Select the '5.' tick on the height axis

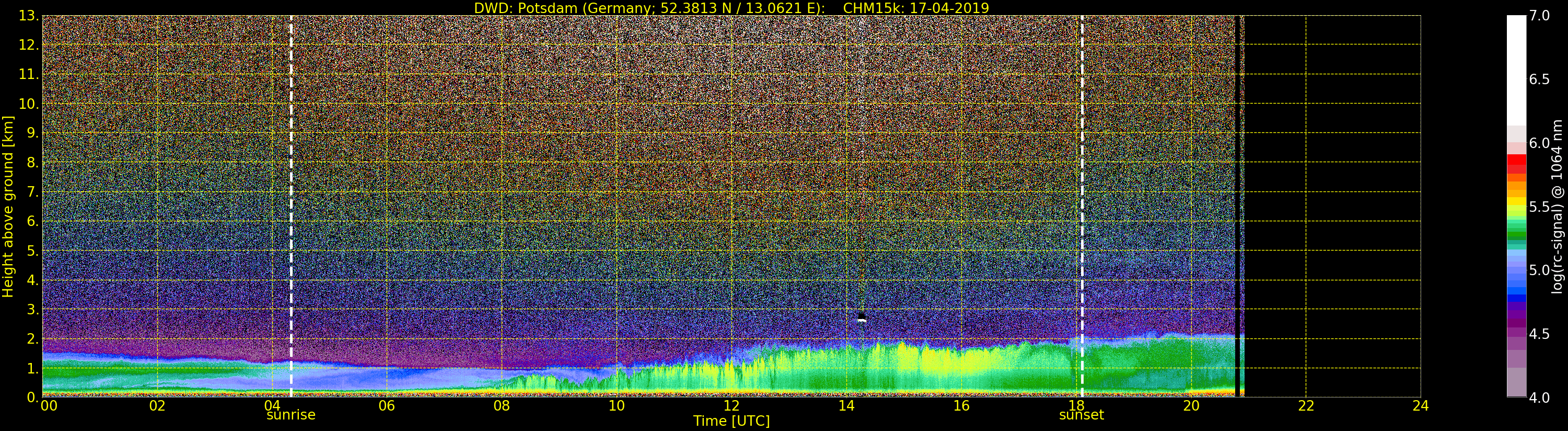pyautogui.click(x=32, y=251)
